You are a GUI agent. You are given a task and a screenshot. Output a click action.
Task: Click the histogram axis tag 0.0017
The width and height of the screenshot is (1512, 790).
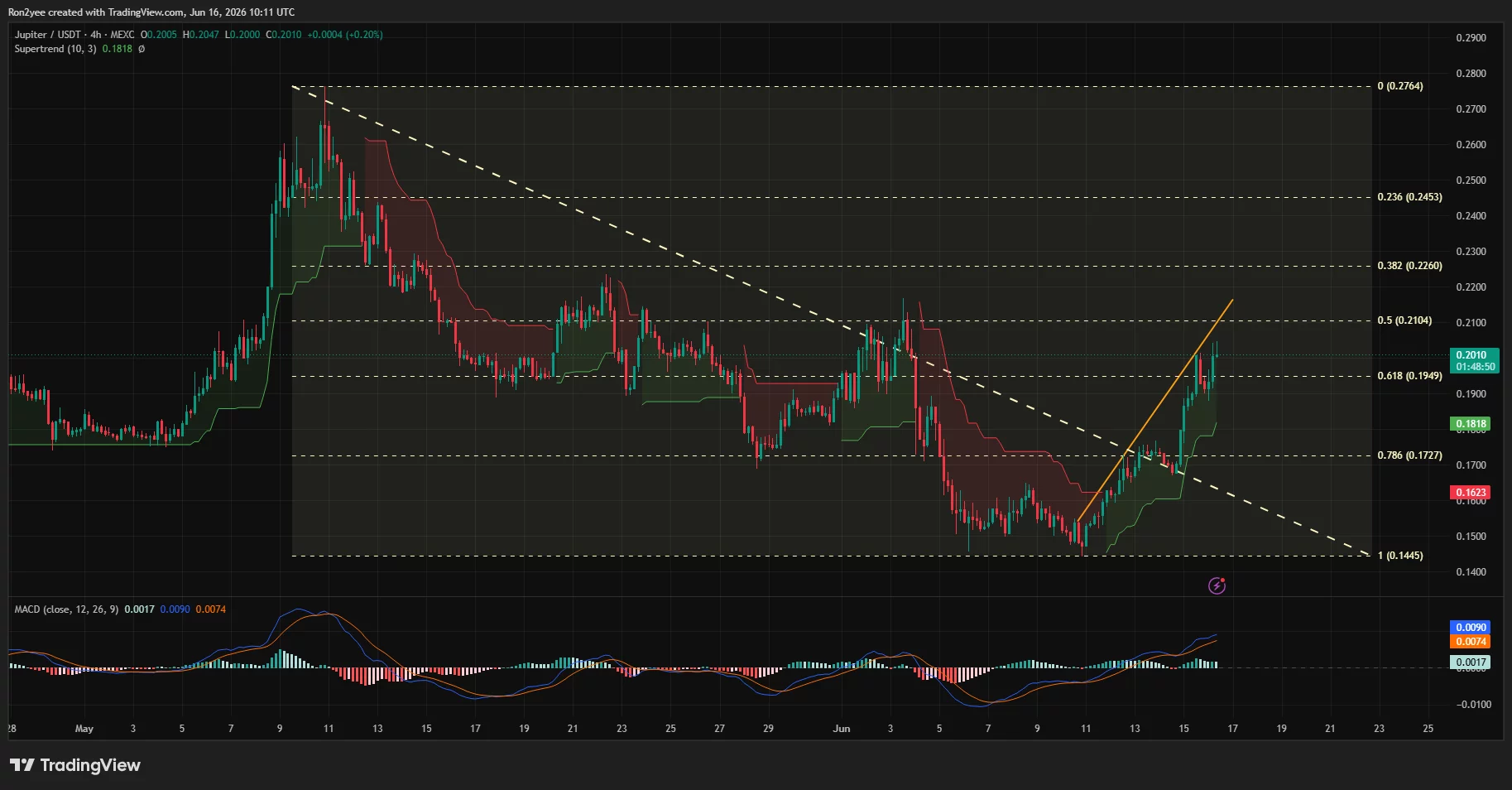tap(1471, 662)
